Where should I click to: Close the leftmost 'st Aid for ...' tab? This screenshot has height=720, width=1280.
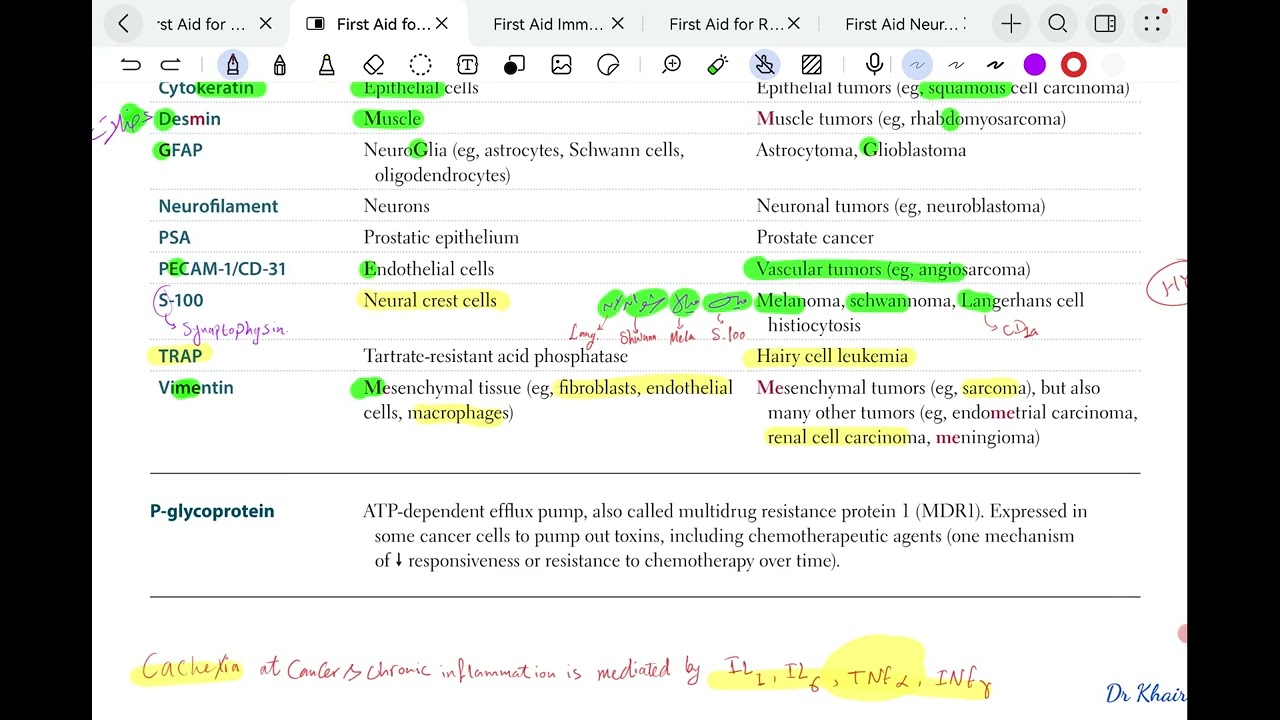[265, 24]
